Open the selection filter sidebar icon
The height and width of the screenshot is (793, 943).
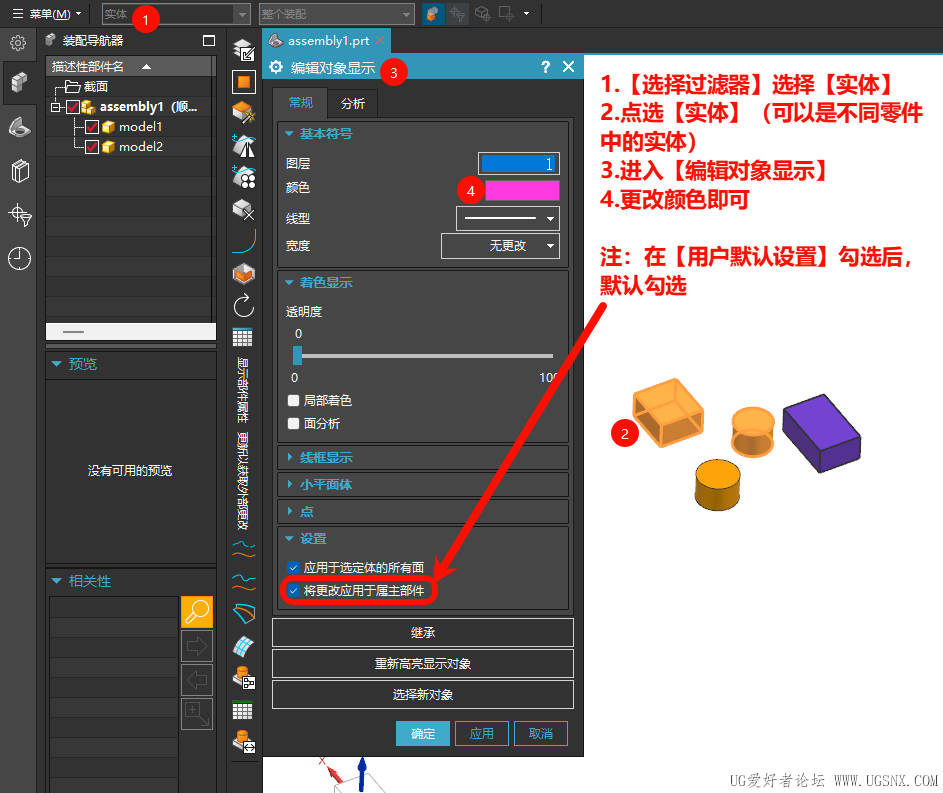(x=20, y=215)
